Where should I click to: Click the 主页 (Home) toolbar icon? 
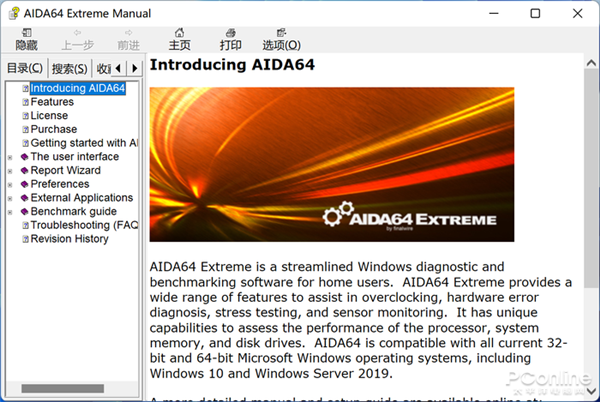click(179, 38)
